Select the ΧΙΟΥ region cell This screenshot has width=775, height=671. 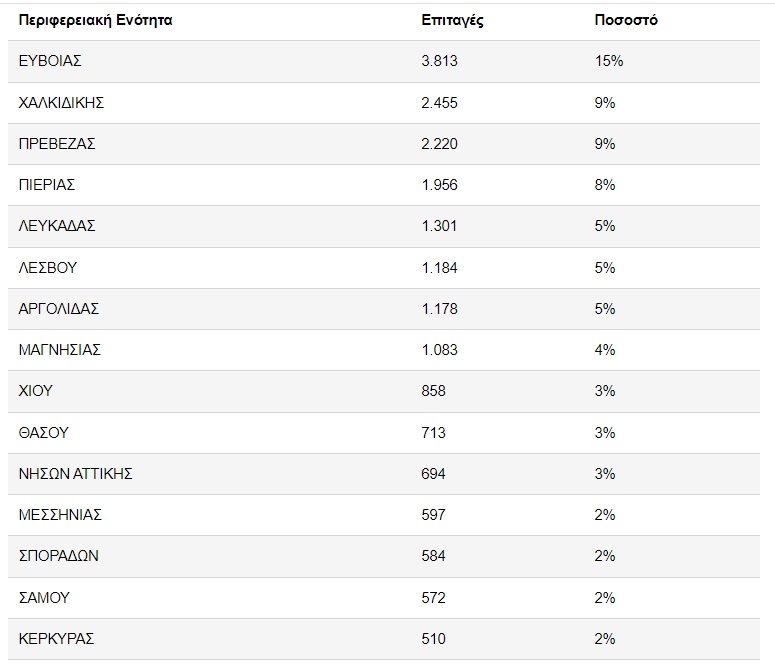click(x=36, y=391)
